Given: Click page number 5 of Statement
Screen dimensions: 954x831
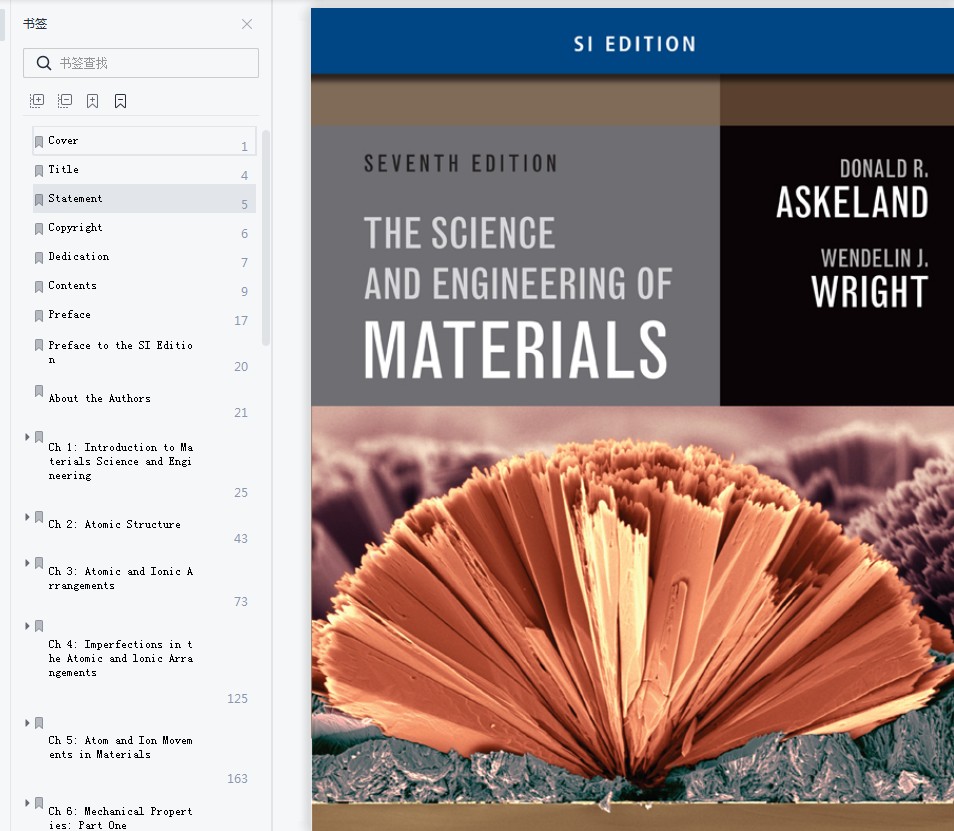Looking at the screenshot, I should pos(245,204).
